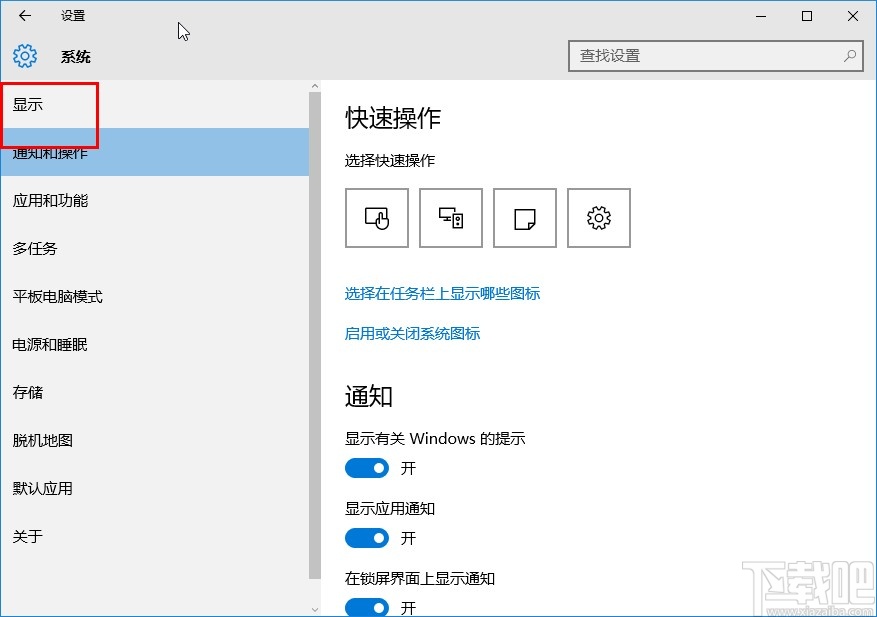The width and height of the screenshot is (877, 617).
Task: Click the back arrow in the title bar
Action: 23,16
